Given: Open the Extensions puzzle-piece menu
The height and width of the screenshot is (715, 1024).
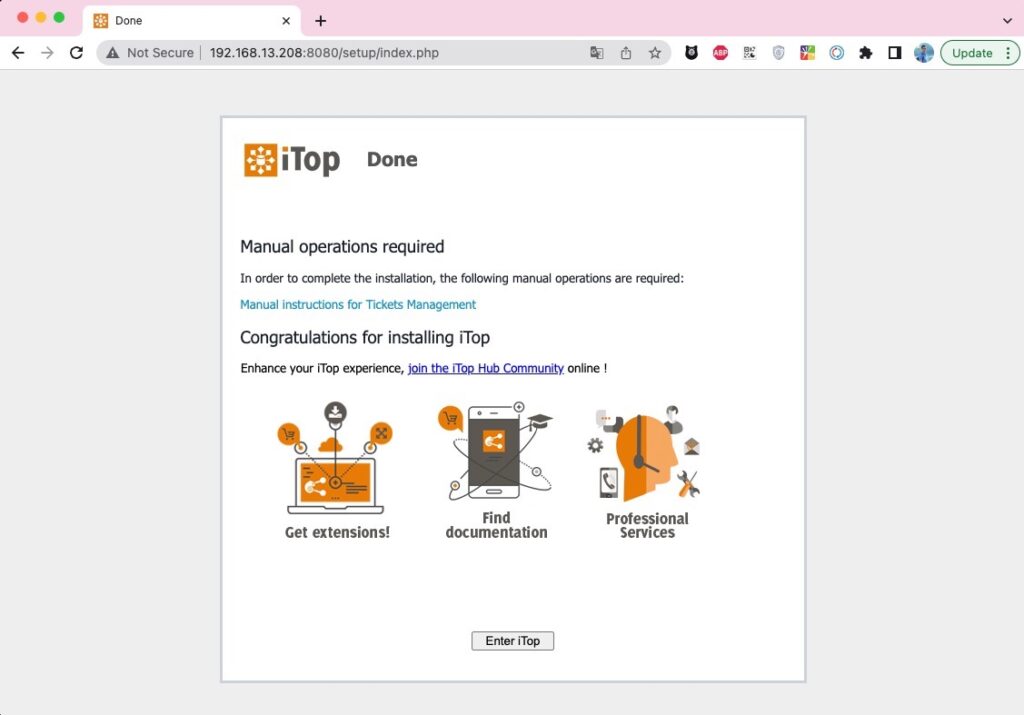Looking at the screenshot, I should pos(865,53).
